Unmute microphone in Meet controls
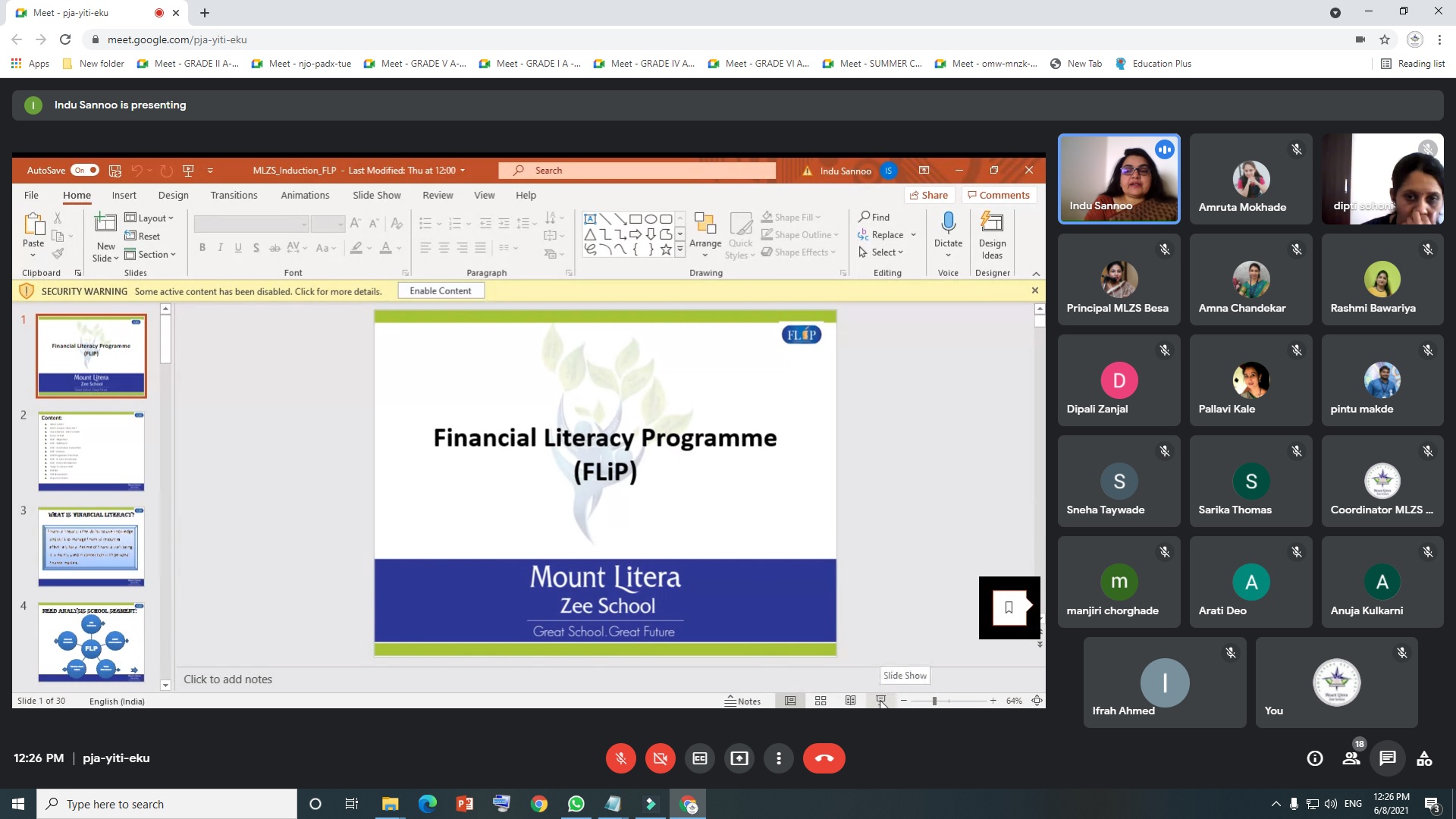The height and width of the screenshot is (819, 1456). tap(620, 758)
